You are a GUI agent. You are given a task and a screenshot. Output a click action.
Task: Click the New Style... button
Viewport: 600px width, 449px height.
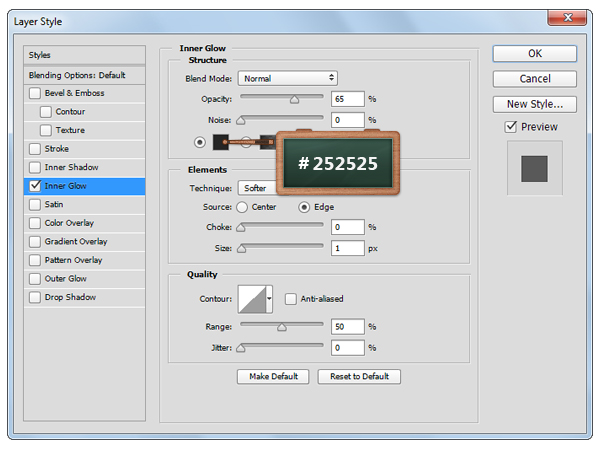click(534, 104)
